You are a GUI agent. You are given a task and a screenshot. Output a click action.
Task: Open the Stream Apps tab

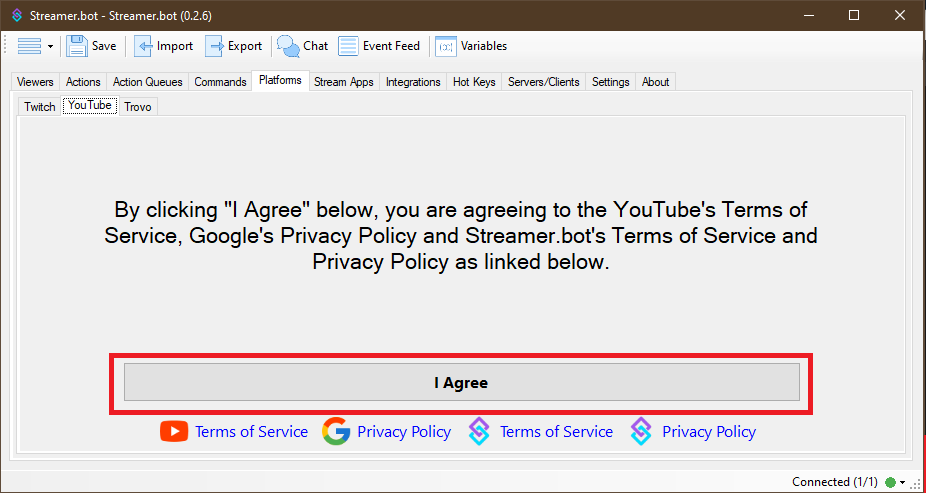(344, 82)
